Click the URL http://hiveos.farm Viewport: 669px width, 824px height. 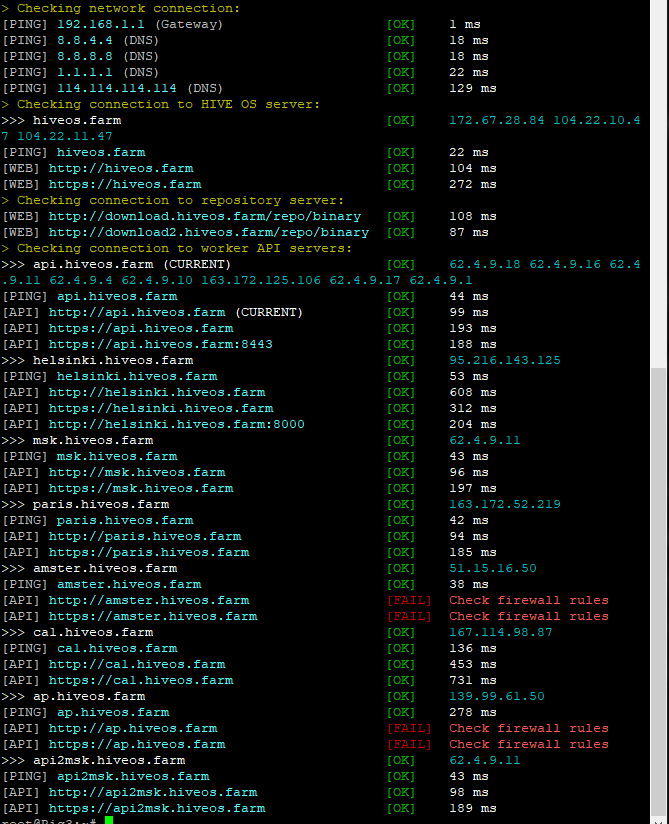121,169
